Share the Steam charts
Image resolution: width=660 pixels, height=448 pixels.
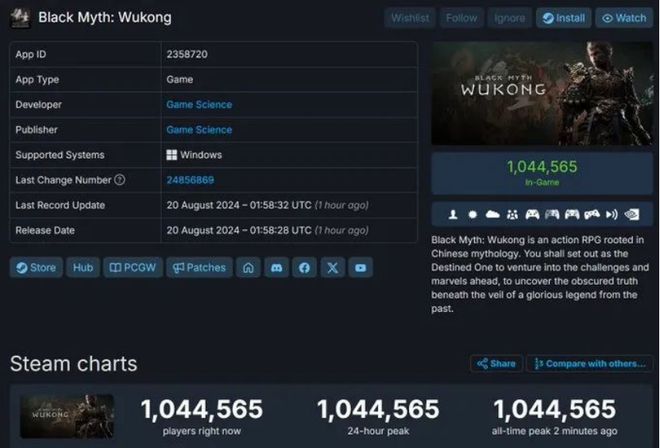click(x=496, y=363)
